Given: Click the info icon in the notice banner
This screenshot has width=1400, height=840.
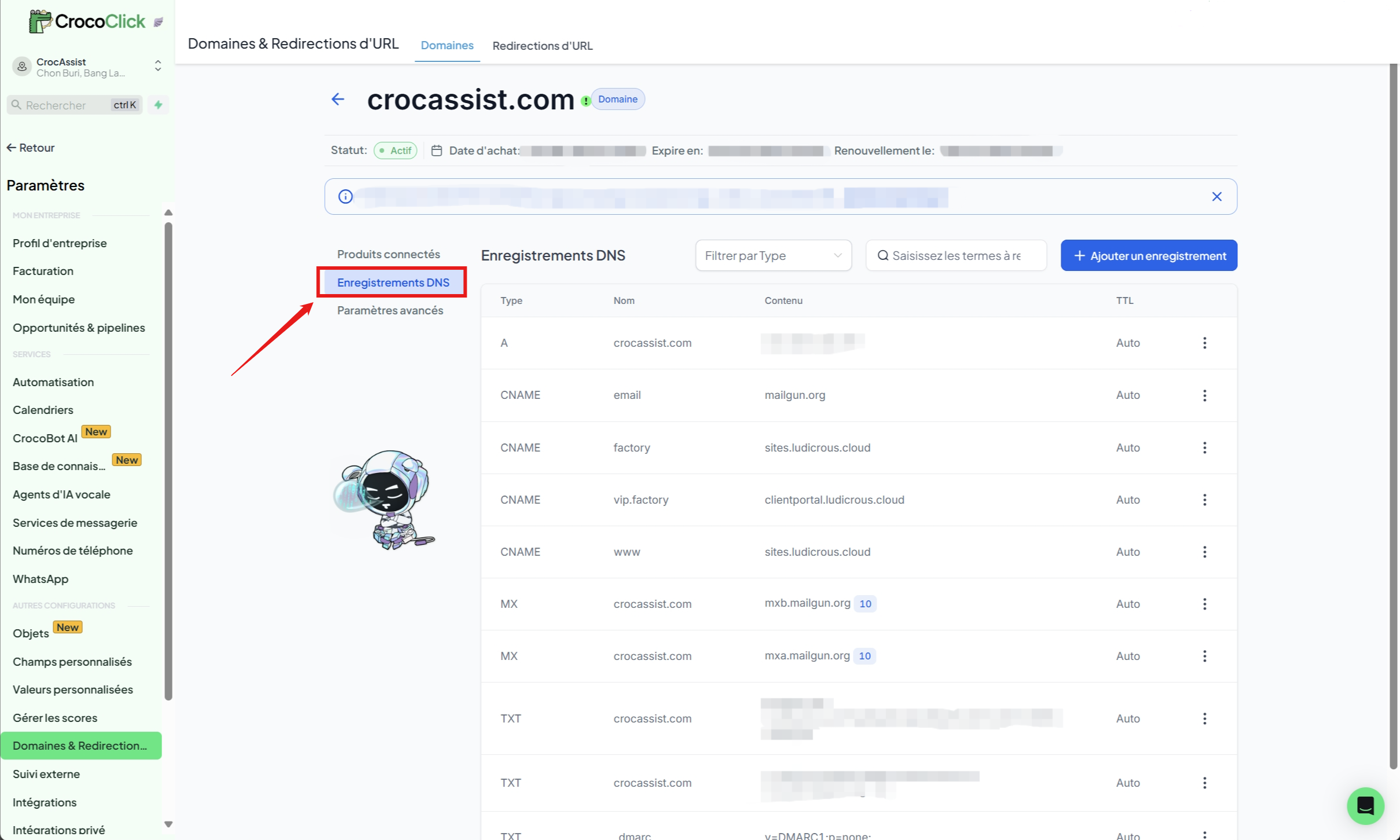Looking at the screenshot, I should [x=345, y=197].
